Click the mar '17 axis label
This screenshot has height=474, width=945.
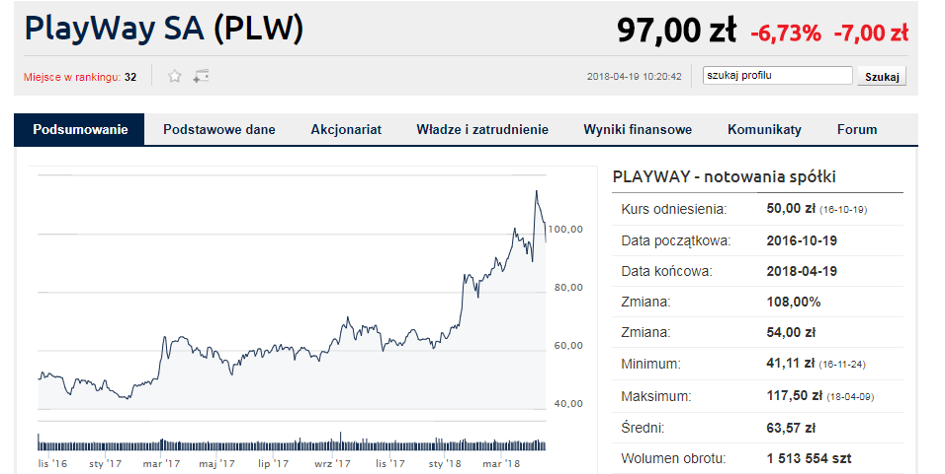tap(162, 464)
